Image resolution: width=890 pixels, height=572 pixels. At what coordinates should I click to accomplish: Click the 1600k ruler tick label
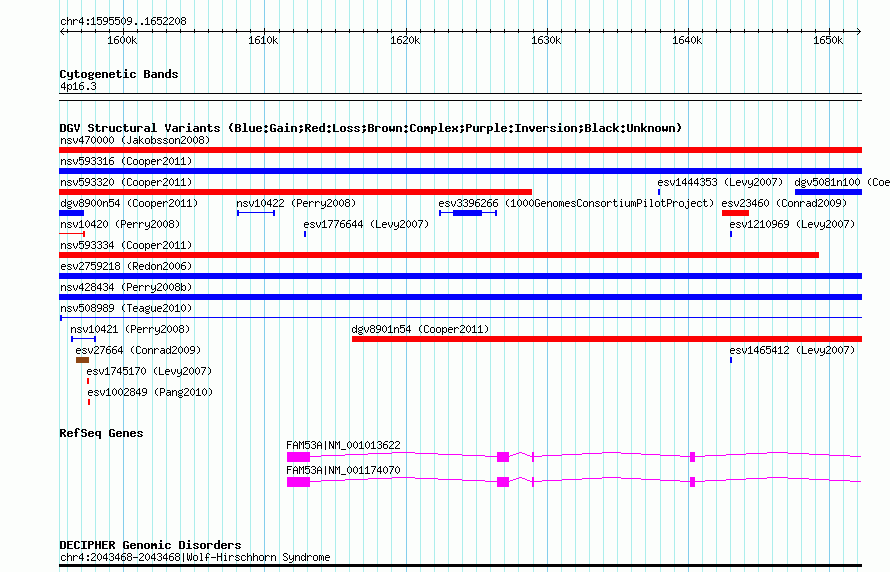click(x=122, y=40)
